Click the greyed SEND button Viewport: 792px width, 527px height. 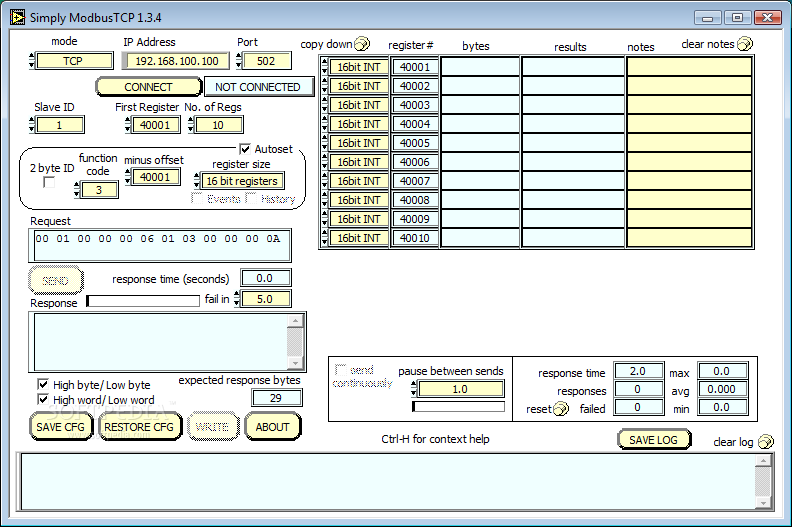click(x=56, y=280)
